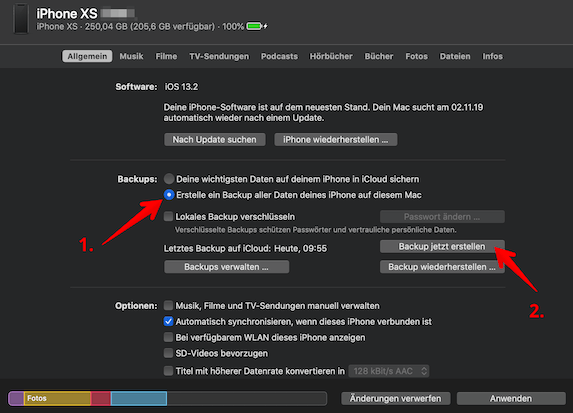
Task: Select backup on this Mac radio button
Action: (169, 195)
